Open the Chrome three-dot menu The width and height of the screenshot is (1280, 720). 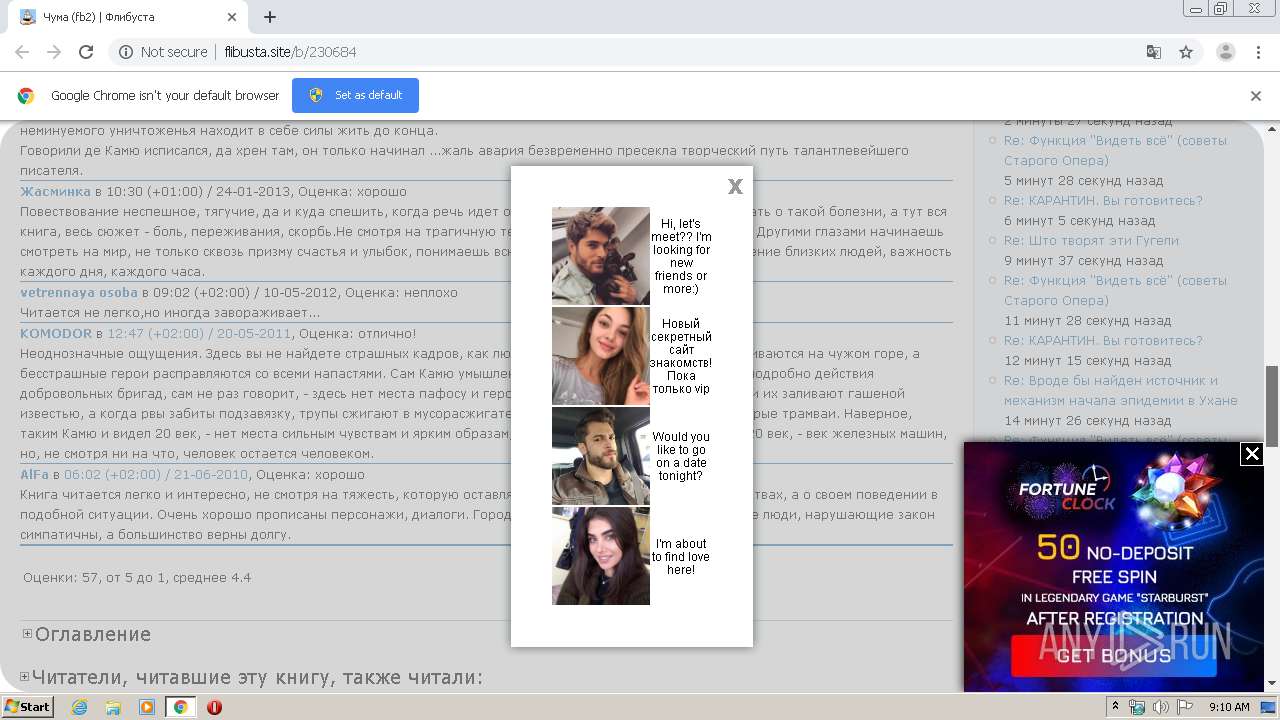(x=1257, y=52)
